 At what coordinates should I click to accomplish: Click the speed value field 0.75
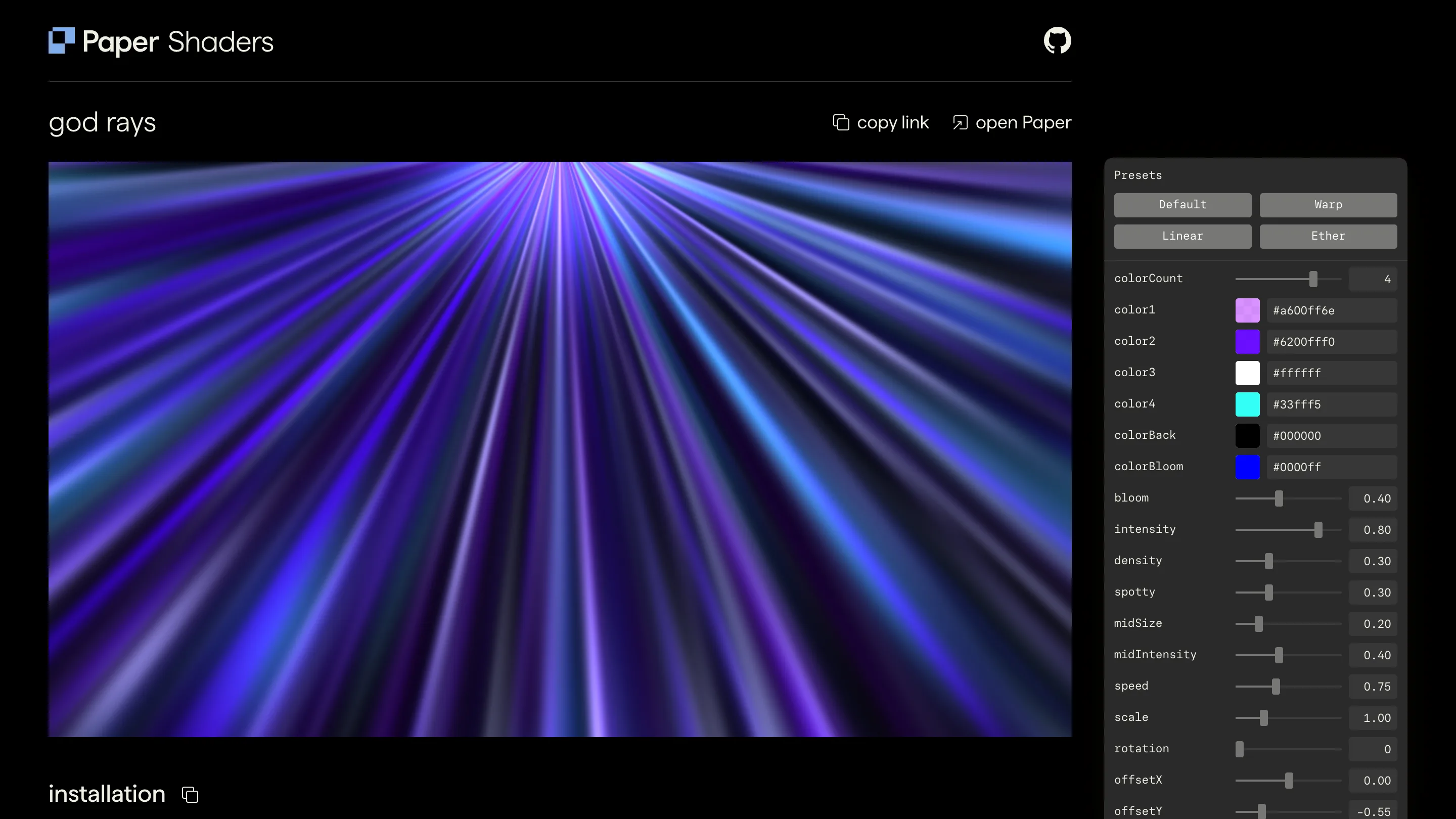pos(1373,687)
